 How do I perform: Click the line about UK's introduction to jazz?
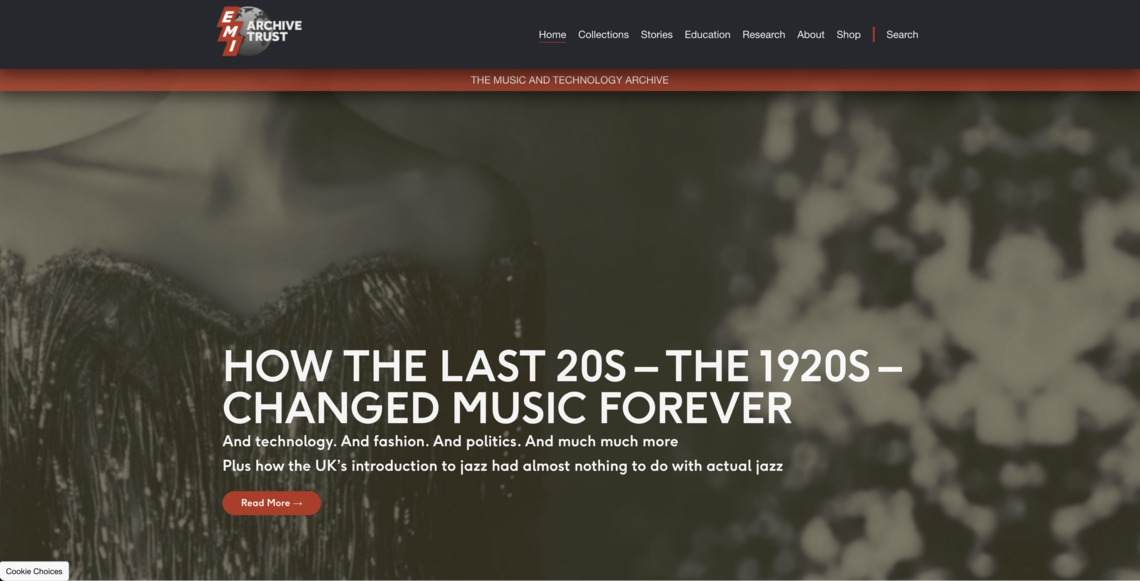click(x=502, y=465)
